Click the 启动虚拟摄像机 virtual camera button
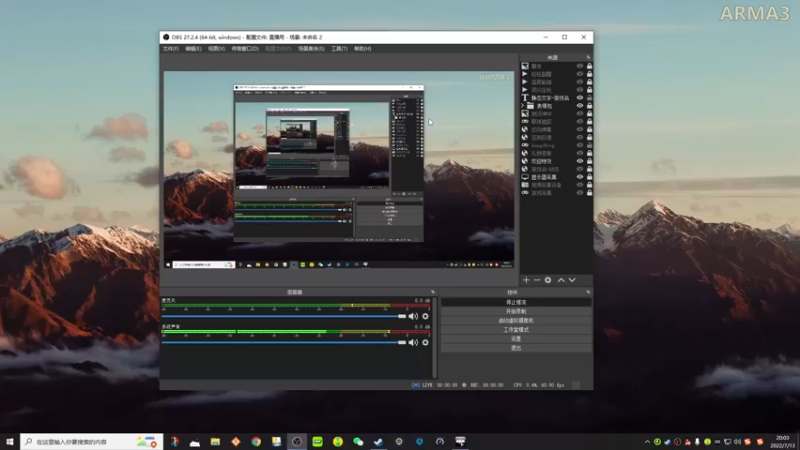 click(x=516, y=320)
